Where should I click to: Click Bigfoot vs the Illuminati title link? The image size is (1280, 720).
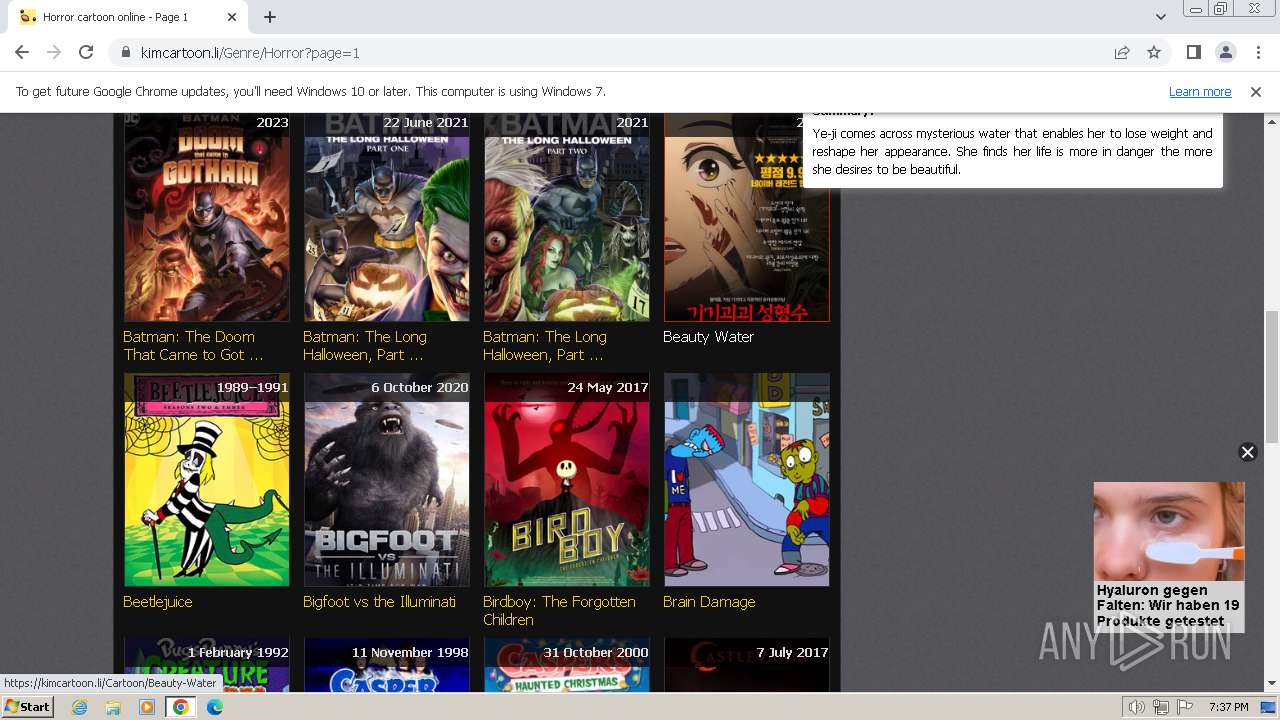[379, 602]
